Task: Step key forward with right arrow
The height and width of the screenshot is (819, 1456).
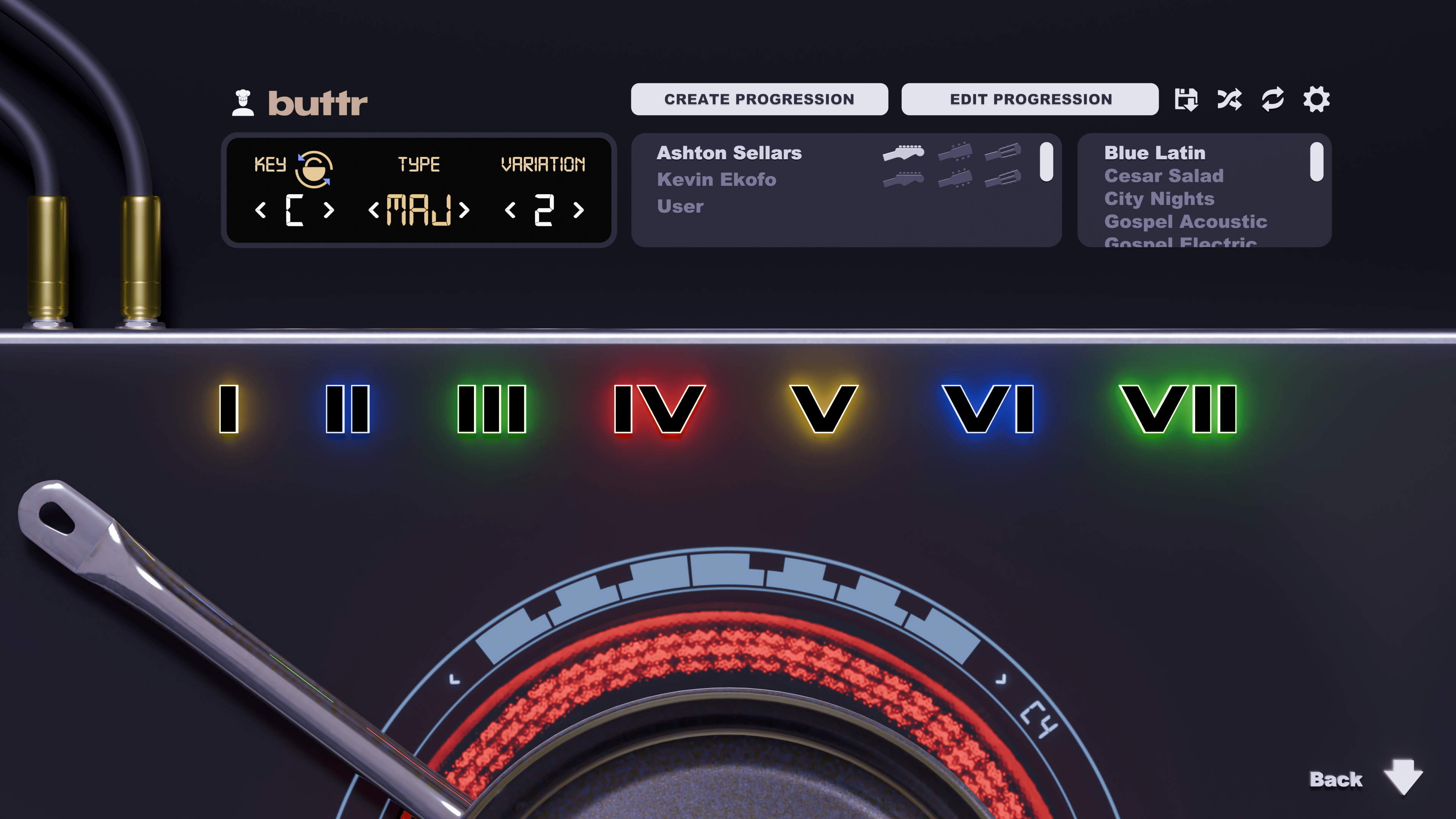Action: (328, 210)
